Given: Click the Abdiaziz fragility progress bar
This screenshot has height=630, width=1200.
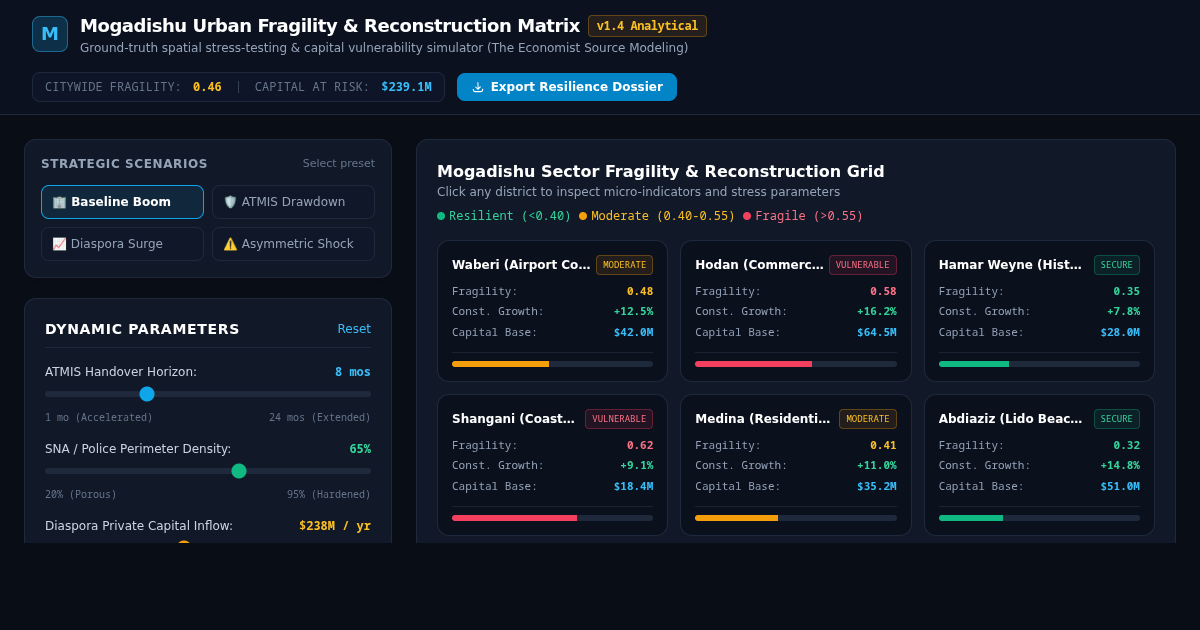Looking at the screenshot, I should tap(1039, 518).
